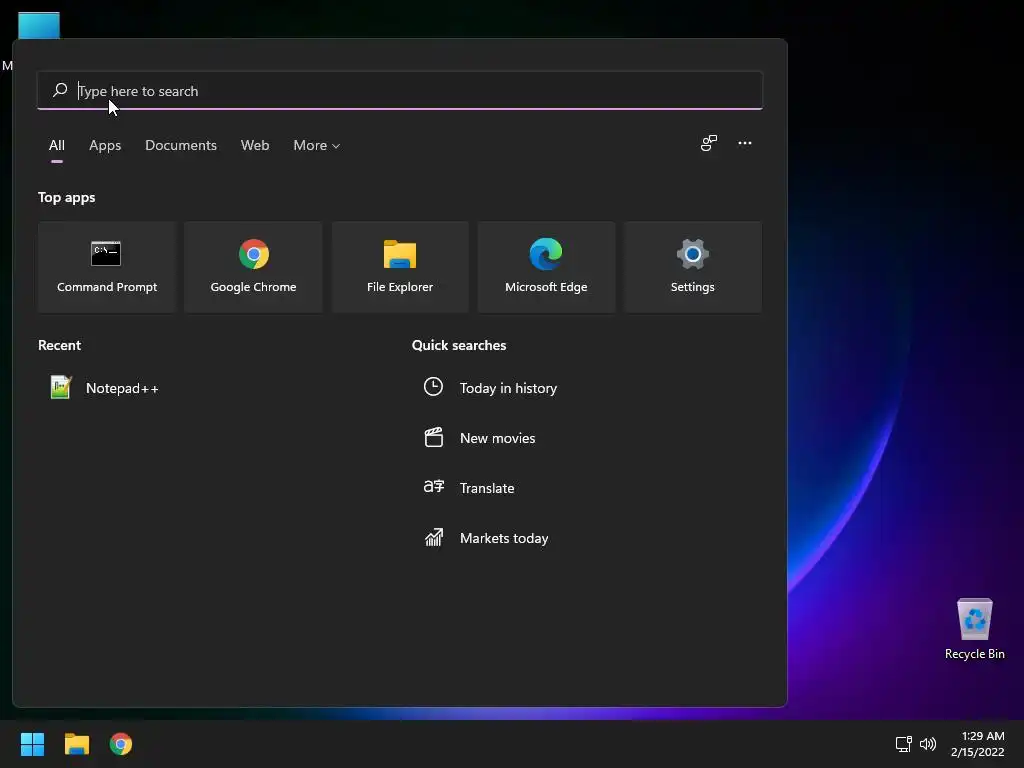Image resolution: width=1024 pixels, height=768 pixels.
Task: Run the Translate quick search
Action: point(487,488)
